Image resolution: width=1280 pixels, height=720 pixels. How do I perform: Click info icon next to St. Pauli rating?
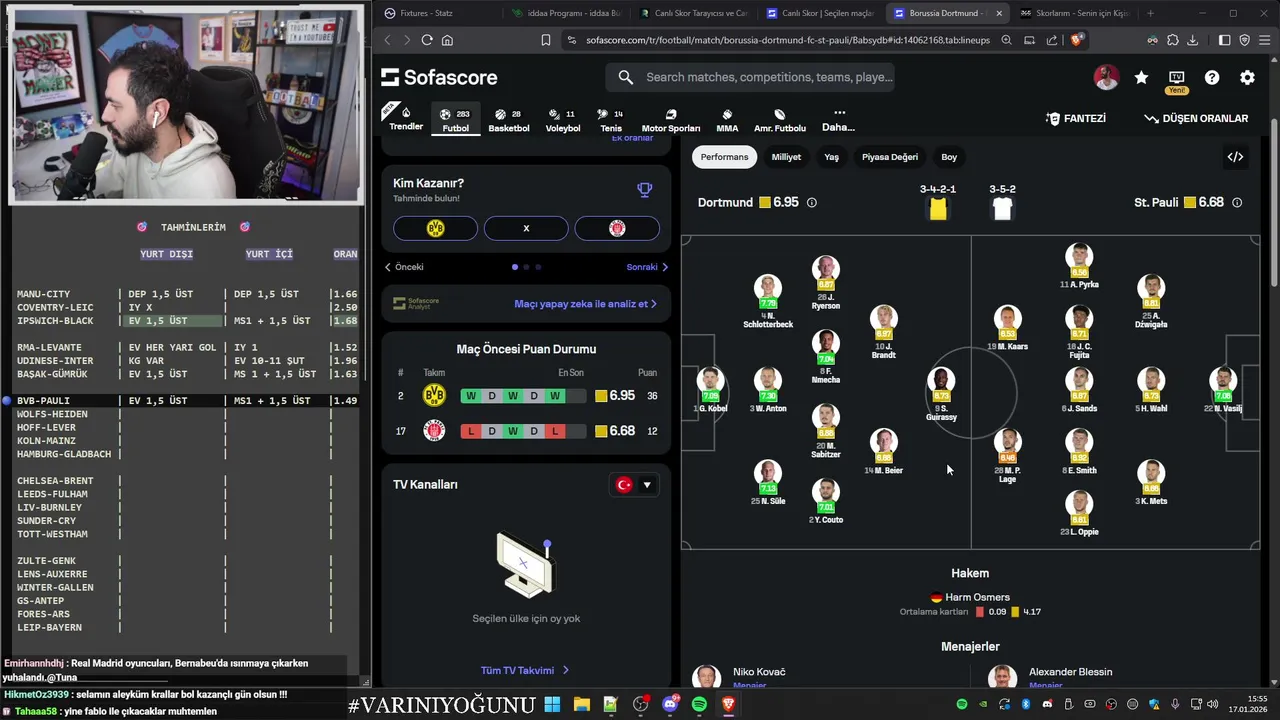coord(1237,202)
